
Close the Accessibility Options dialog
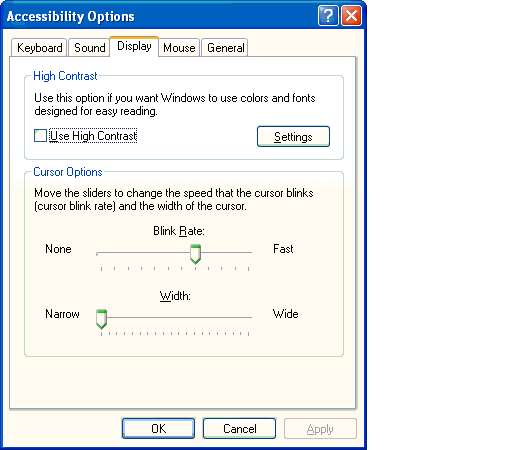click(x=351, y=16)
